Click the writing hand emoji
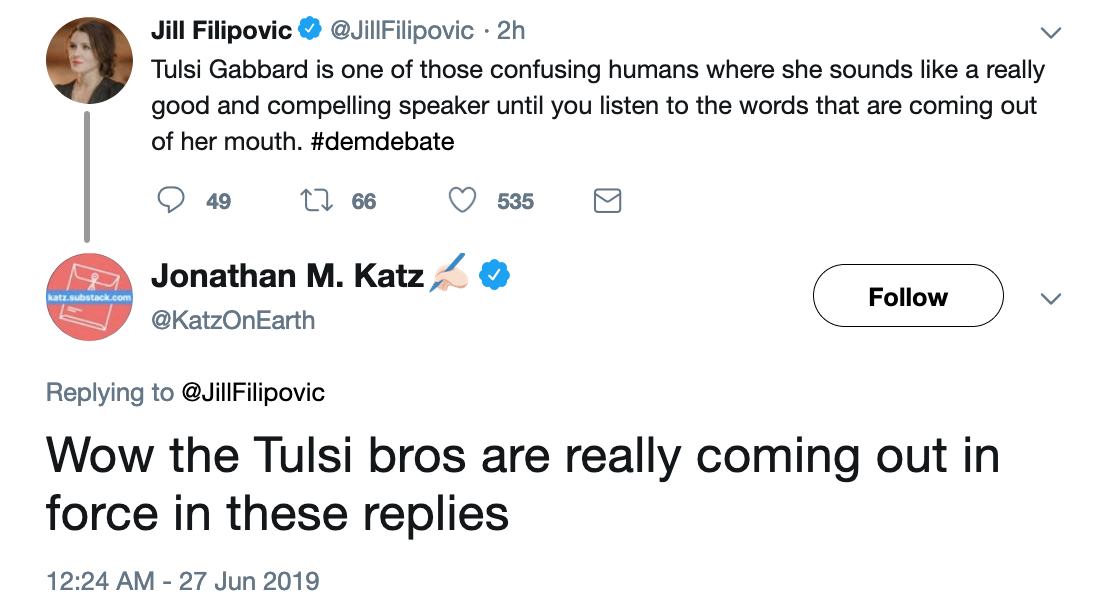Viewport: 1114px width, 616px height. point(449,274)
